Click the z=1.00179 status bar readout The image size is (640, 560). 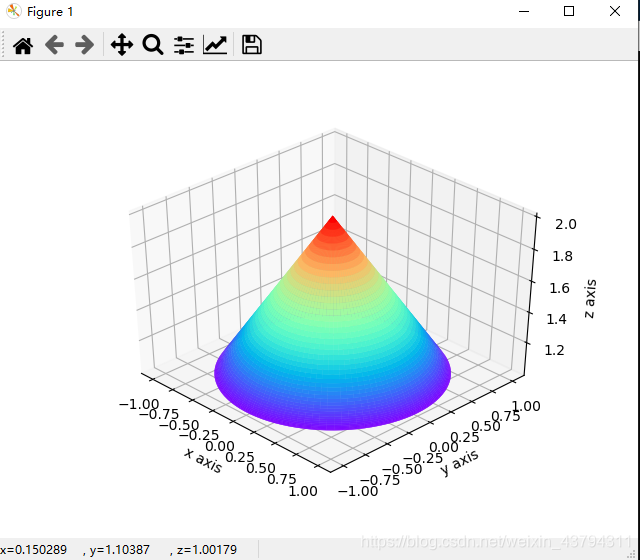tap(207, 550)
